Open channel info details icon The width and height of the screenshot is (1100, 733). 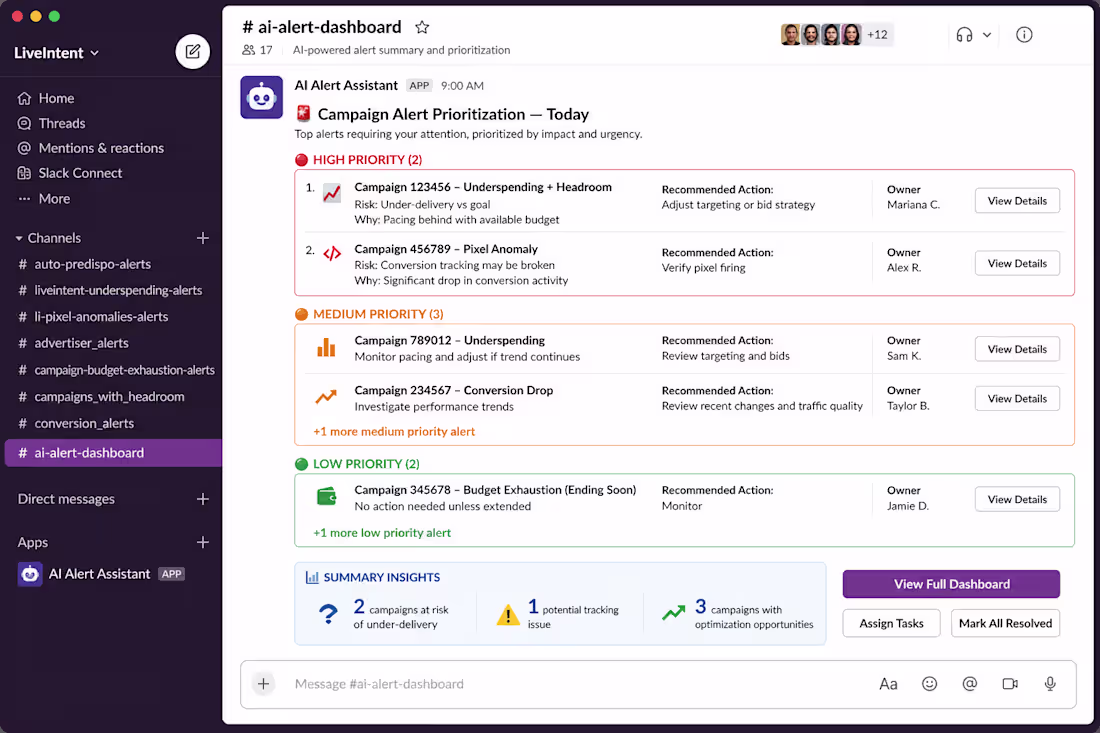(x=1024, y=34)
